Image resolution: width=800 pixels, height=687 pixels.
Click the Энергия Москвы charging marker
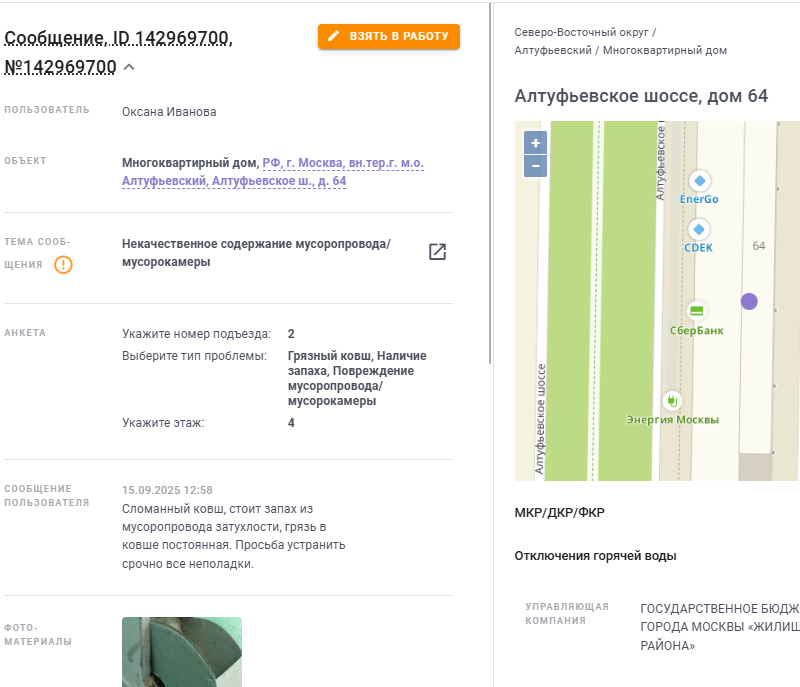coord(672,401)
